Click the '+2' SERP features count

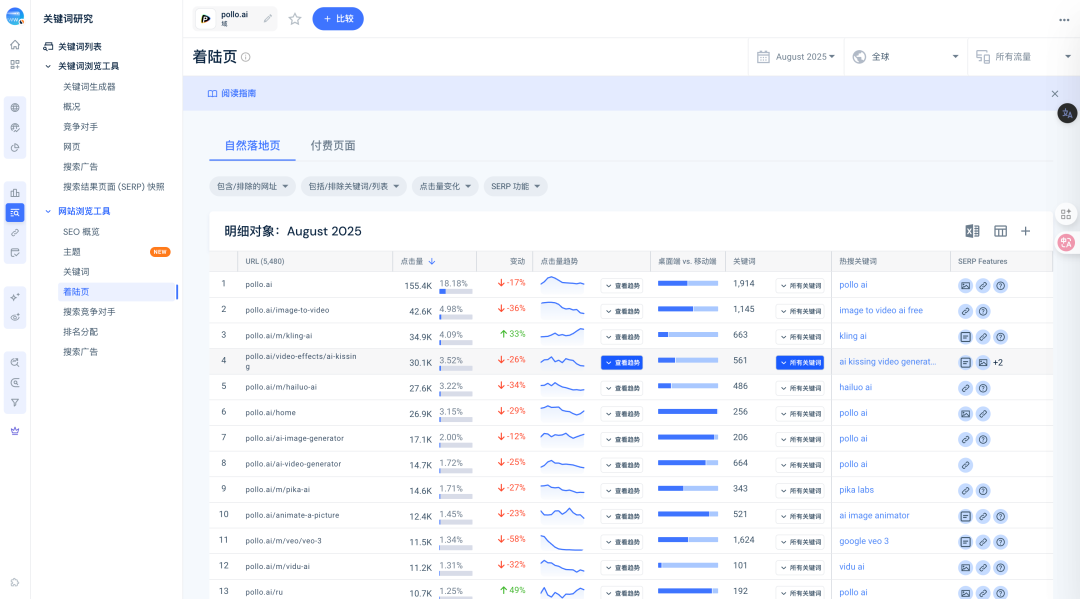[997, 363]
